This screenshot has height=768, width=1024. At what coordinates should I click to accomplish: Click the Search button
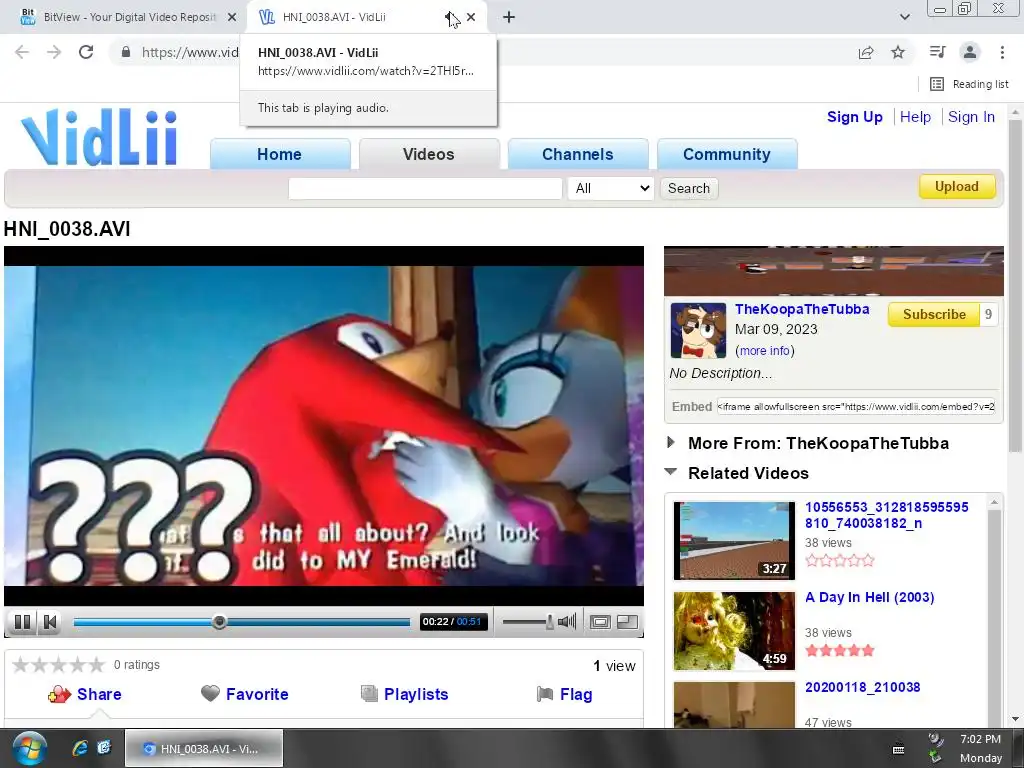pos(689,188)
